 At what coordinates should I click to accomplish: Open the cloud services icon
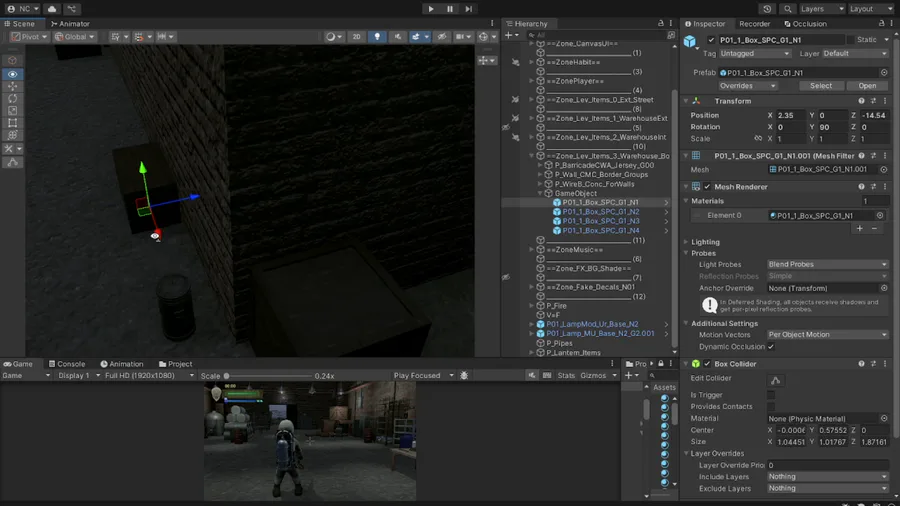coord(52,9)
